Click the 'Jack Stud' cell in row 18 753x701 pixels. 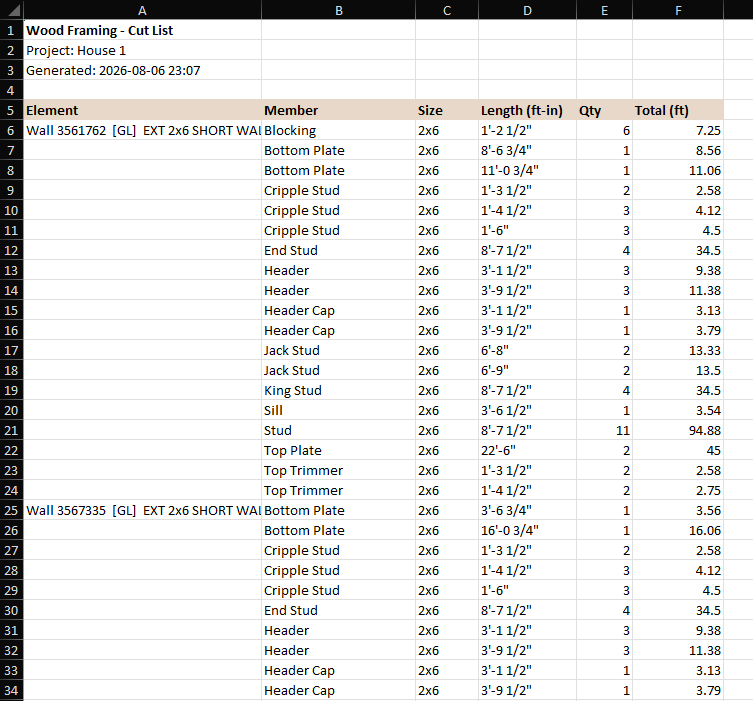339,371
